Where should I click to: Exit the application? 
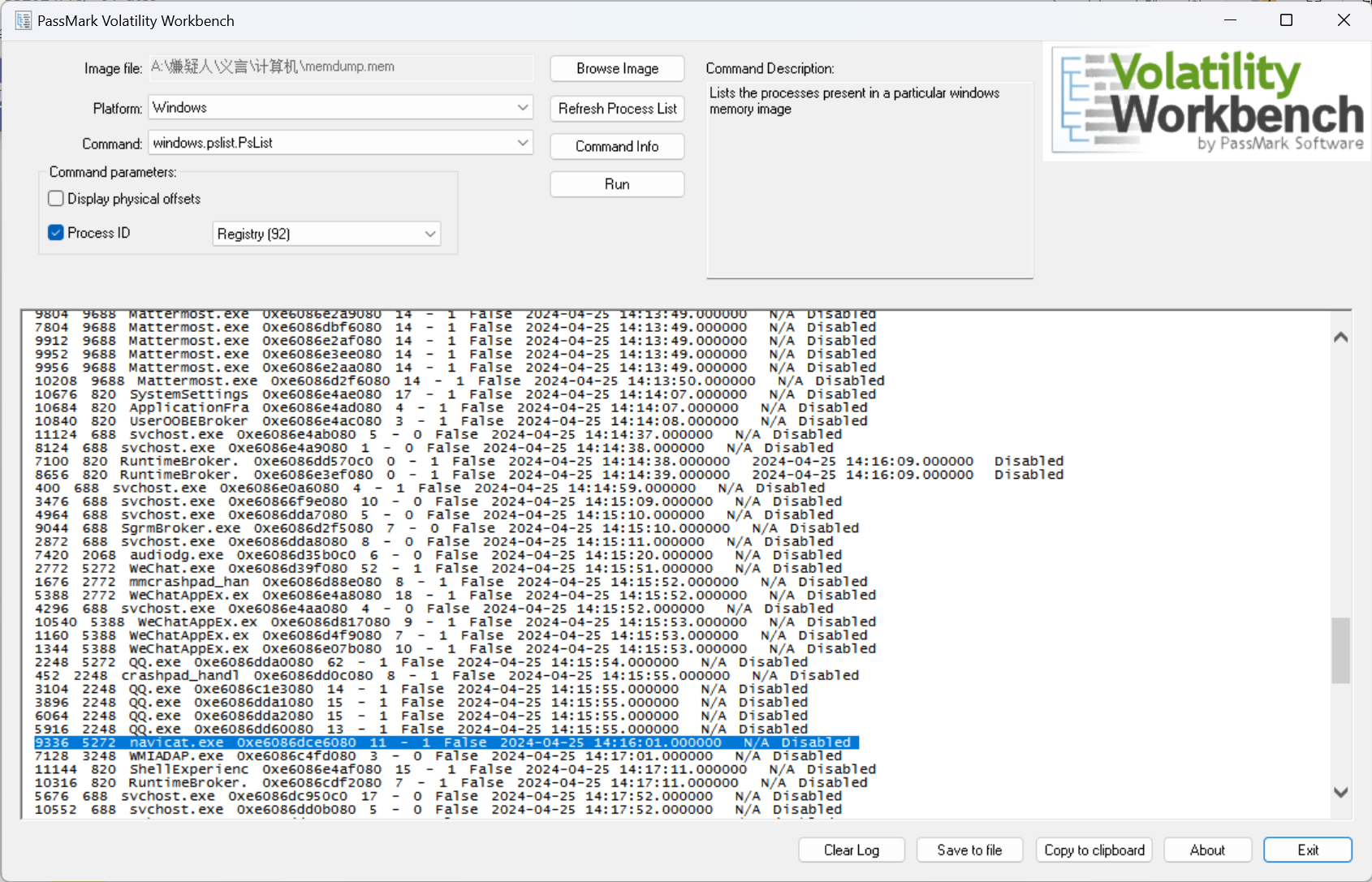point(1308,850)
